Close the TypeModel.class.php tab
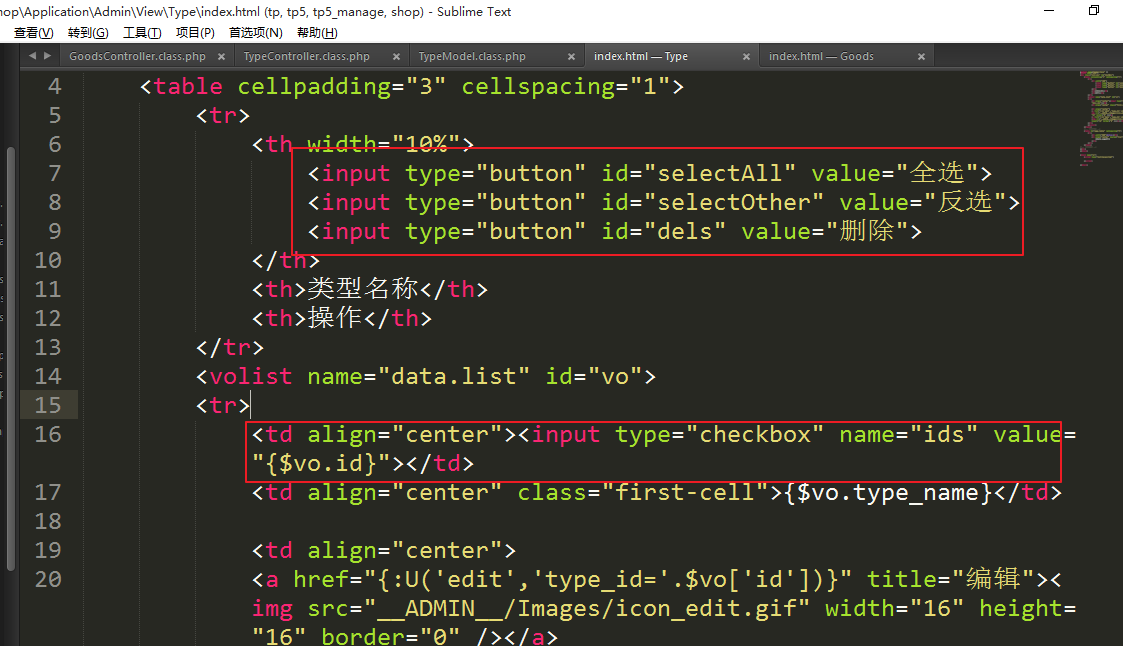This screenshot has width=1123, height=646. (x=571, y=57)
